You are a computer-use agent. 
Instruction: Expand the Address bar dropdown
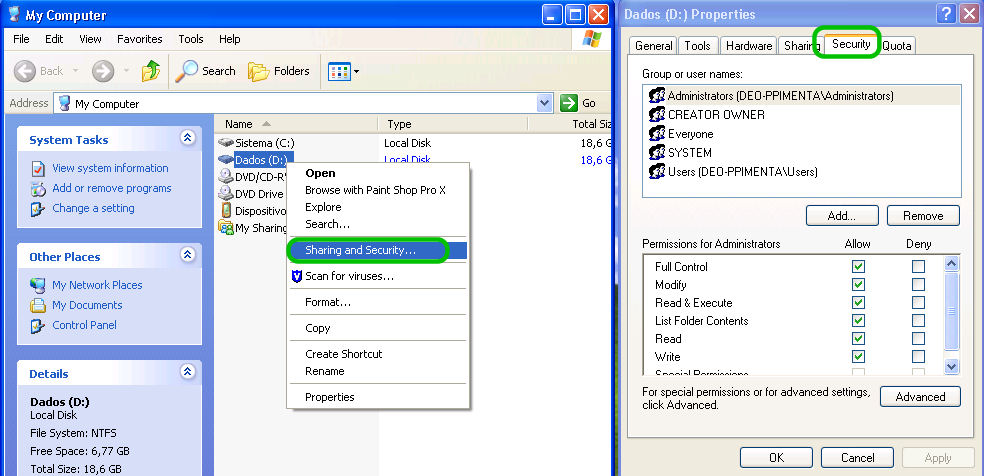(545, 103)
